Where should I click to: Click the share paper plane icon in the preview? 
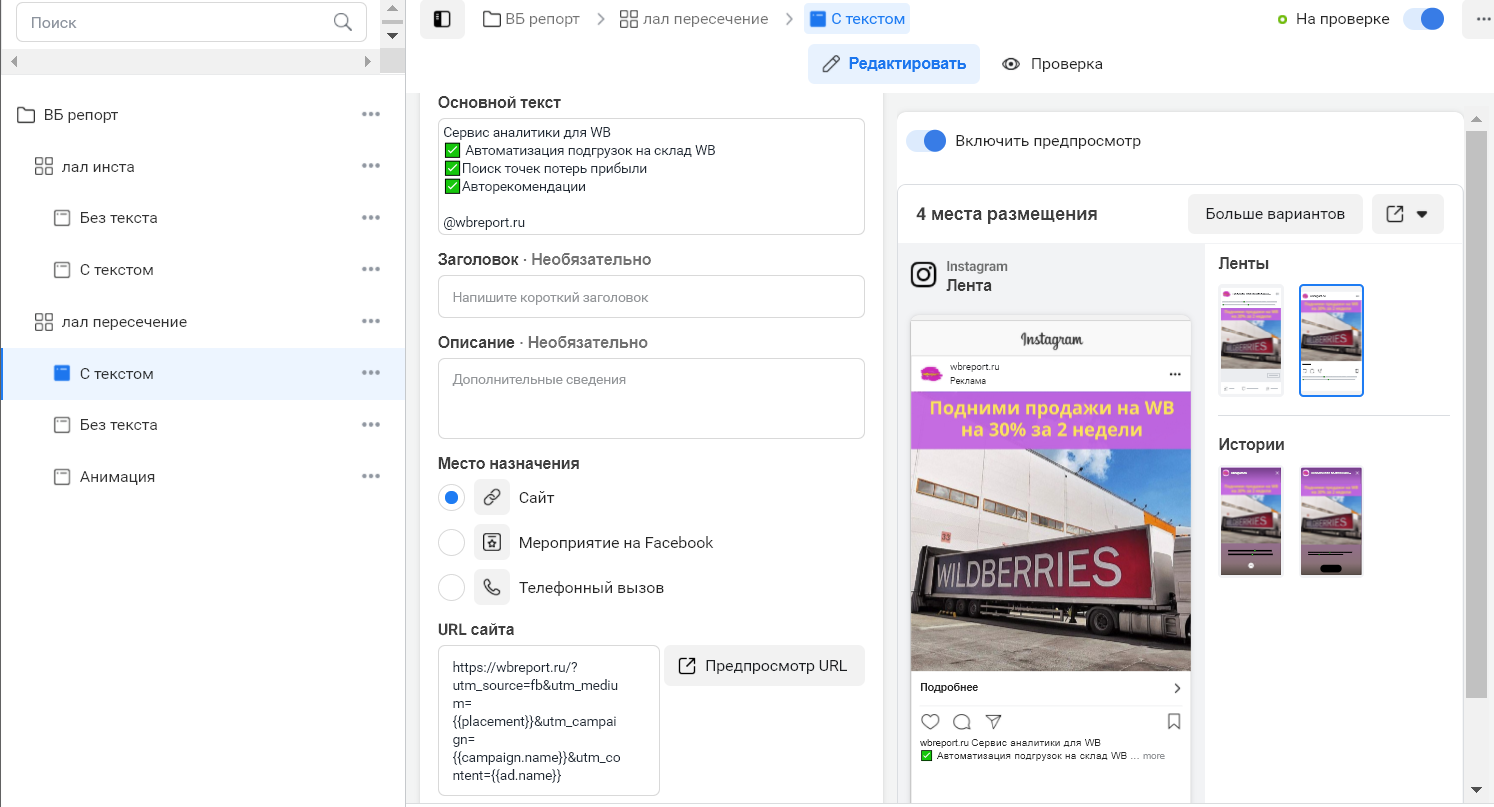point(993,721)
